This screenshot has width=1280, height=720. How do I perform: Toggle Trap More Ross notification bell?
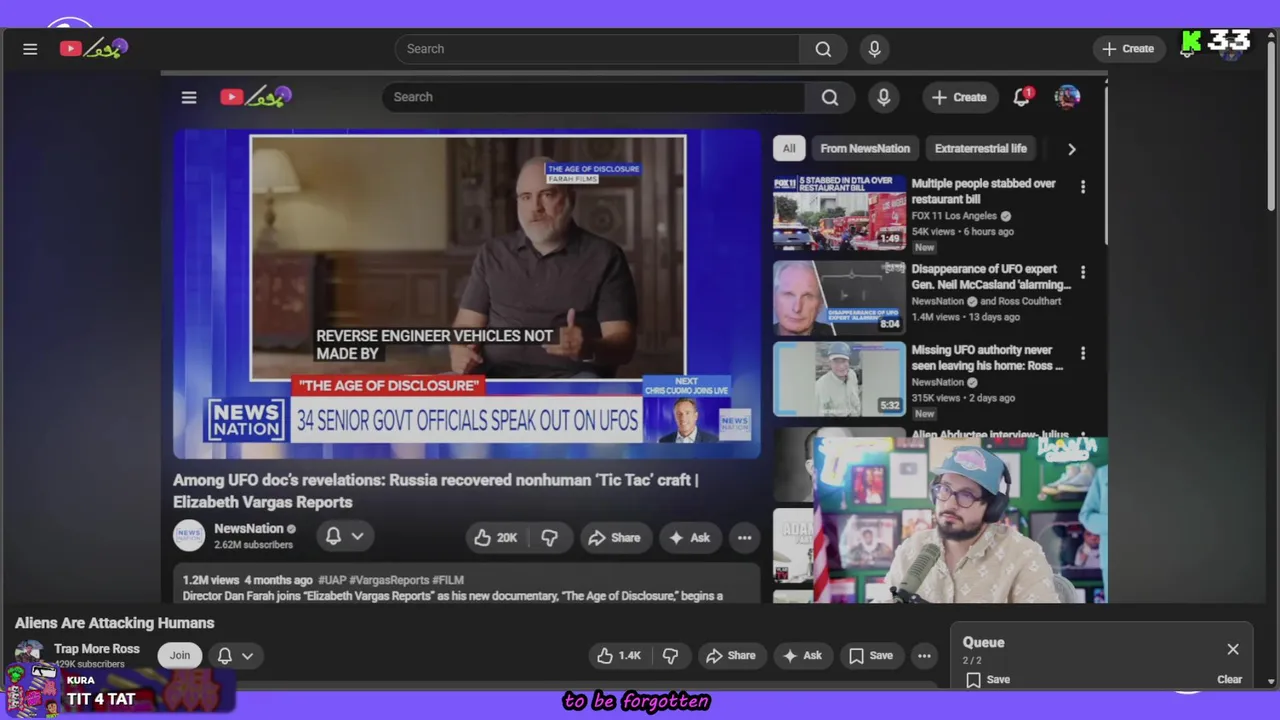click(224, 656)
